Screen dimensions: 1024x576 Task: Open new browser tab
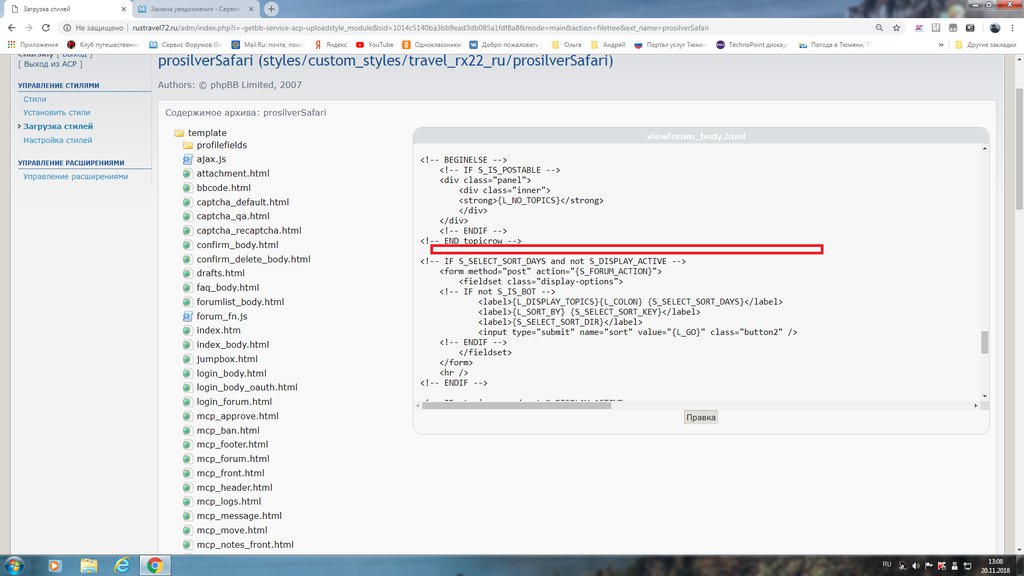272,9
